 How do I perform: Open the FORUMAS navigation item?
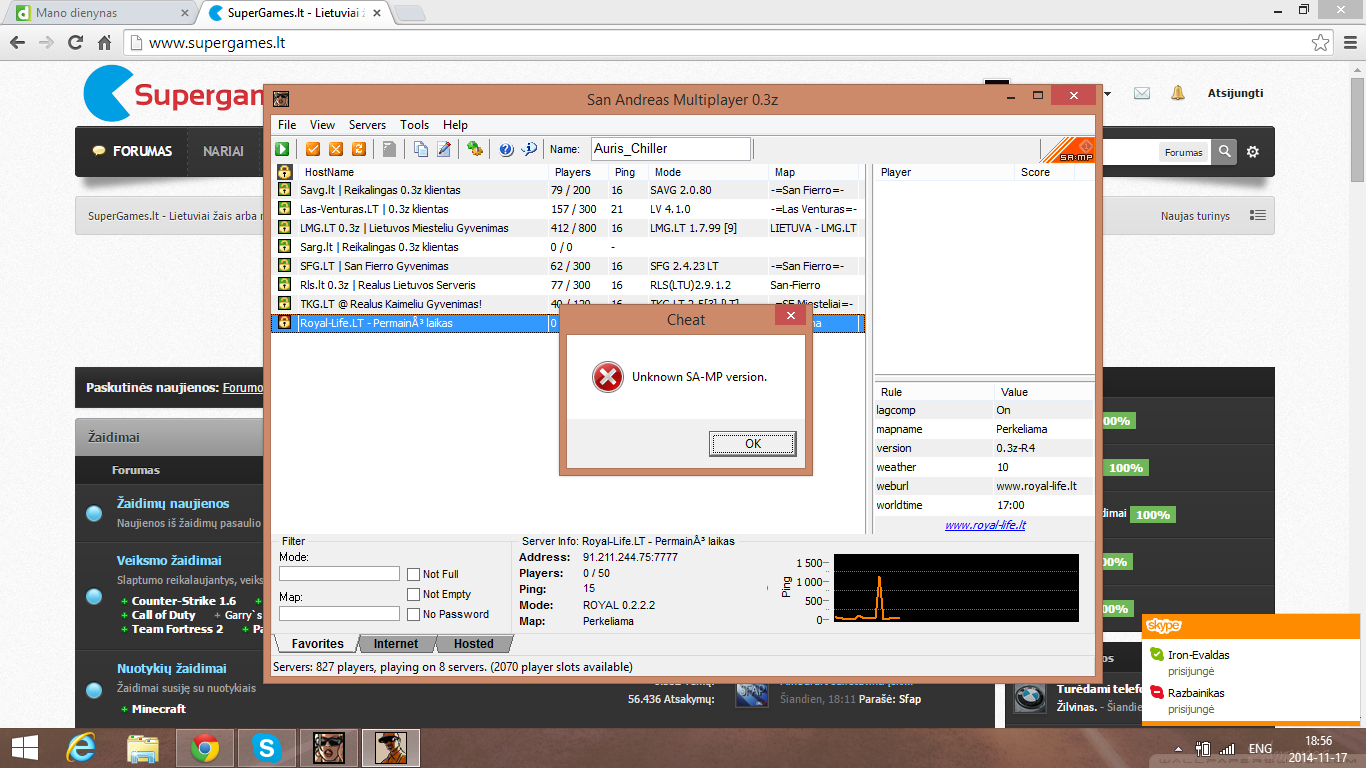coord(133,151)
